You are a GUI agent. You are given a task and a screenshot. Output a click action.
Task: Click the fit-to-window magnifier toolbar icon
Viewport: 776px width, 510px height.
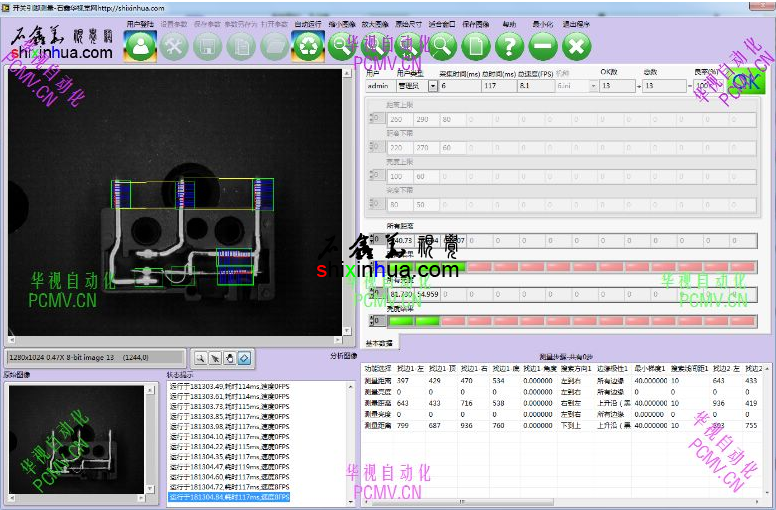(x=442, y=46)
